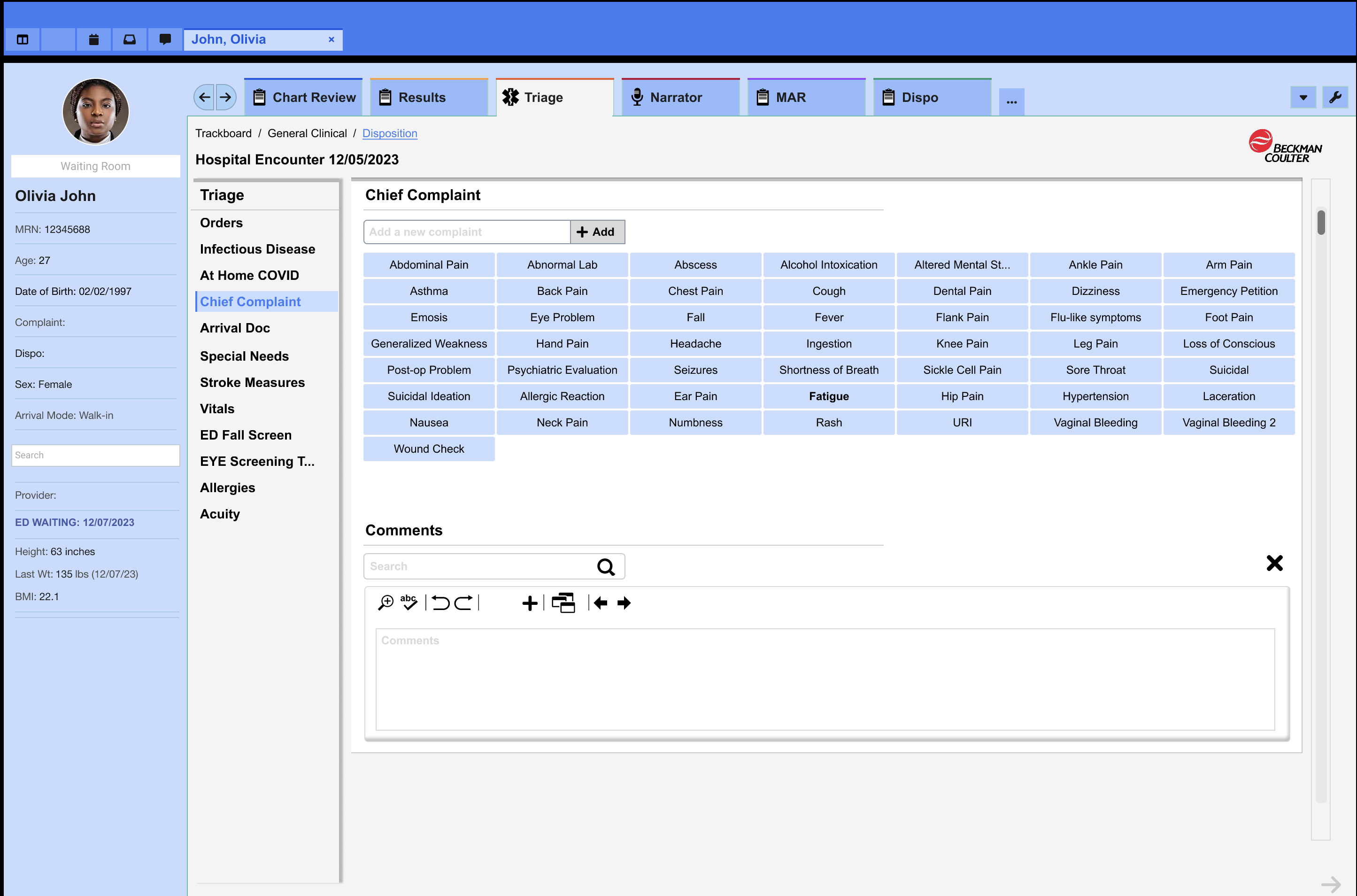Expand the more tabs ellipsis button
1357x896 pixels.
pos(1011,102)
